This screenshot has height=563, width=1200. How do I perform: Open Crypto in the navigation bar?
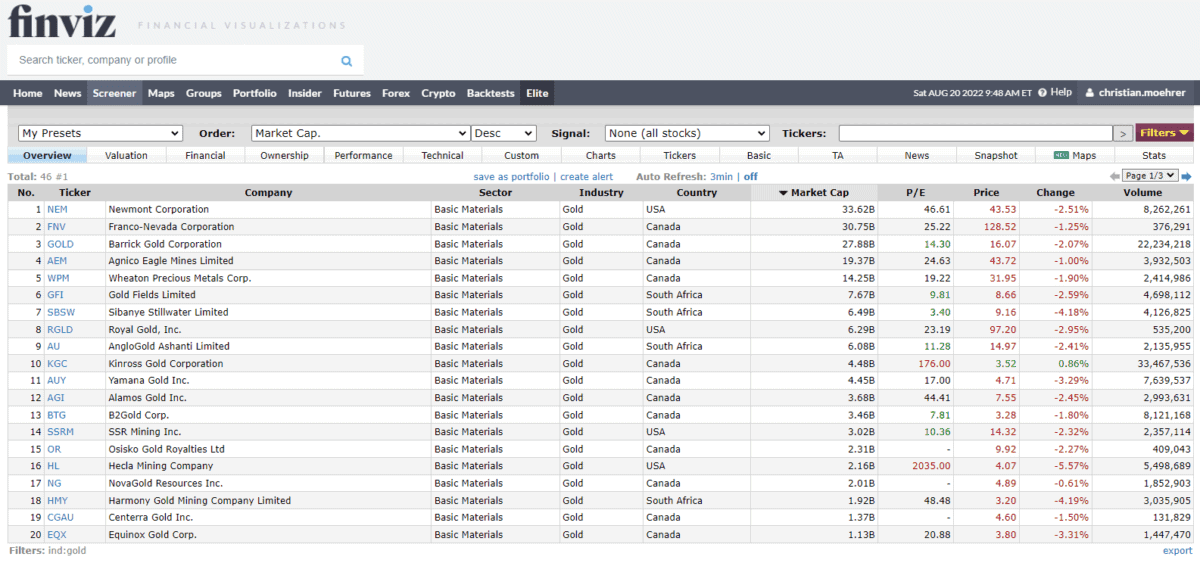pyautogui.click(x=438, y=93)
